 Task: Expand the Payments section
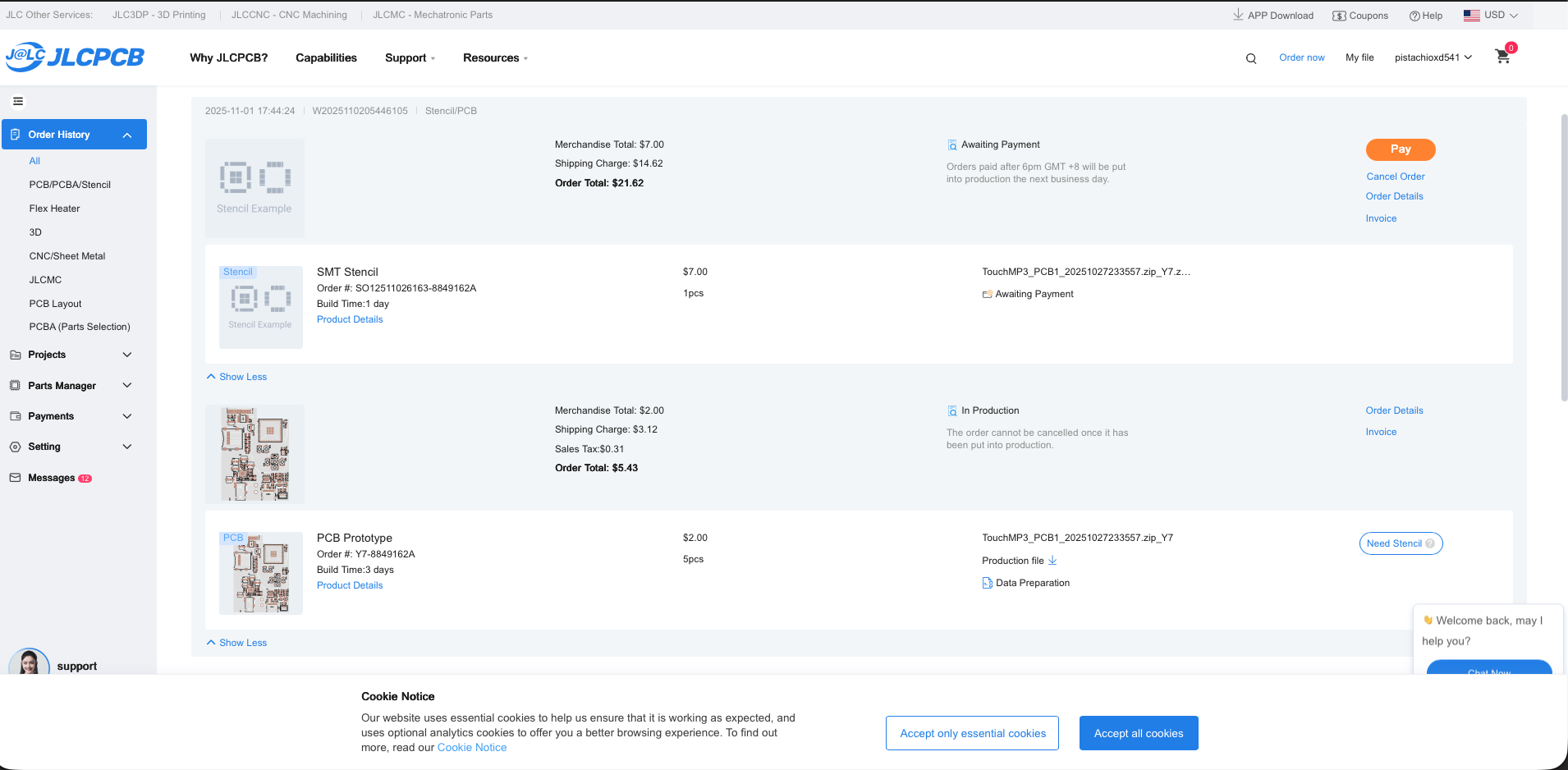point(127,416)
